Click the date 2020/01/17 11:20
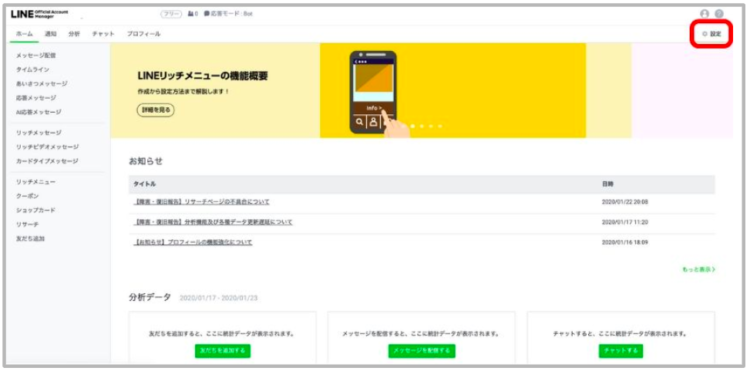Screen dimensions: 750x371 coord(625,222)
